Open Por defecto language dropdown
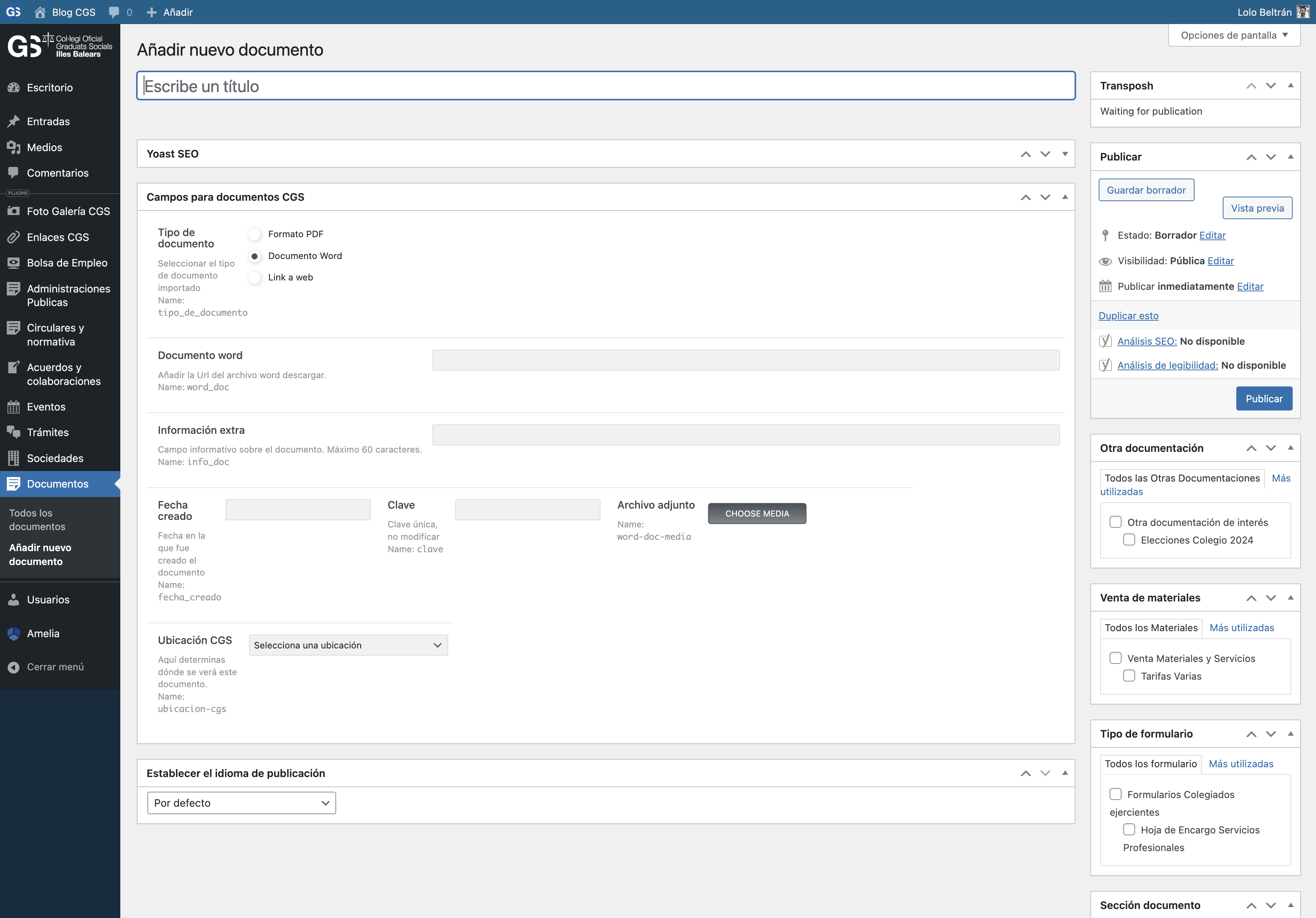Viewport: 1316px width, 918px height. coord(241,803)
